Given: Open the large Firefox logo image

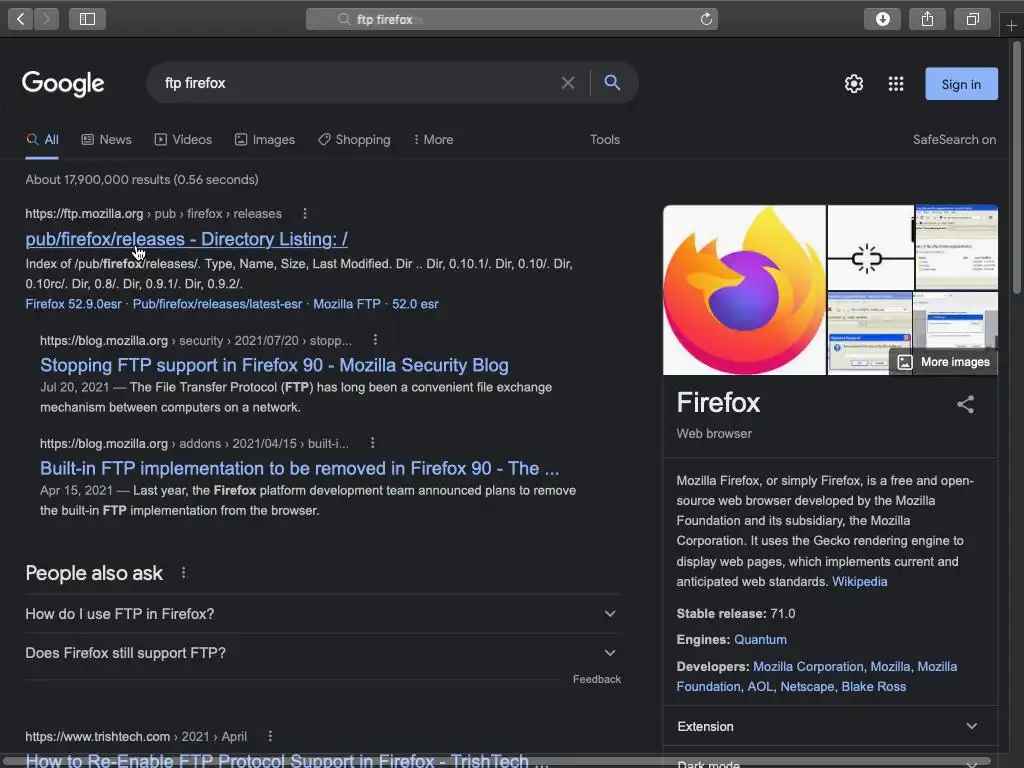Looking at the screenshot, I should (744, 290).
